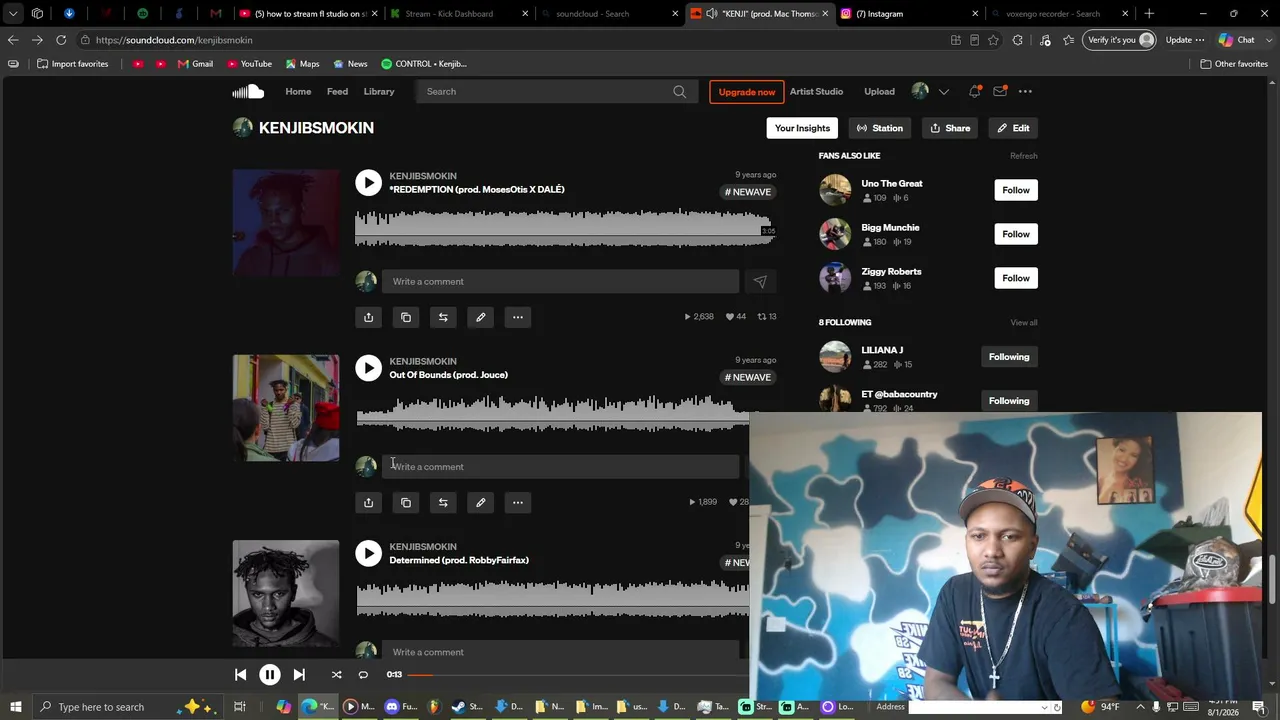Open Your Insights
Viewport: 1280px width, 720px height.
click(802, 128)
